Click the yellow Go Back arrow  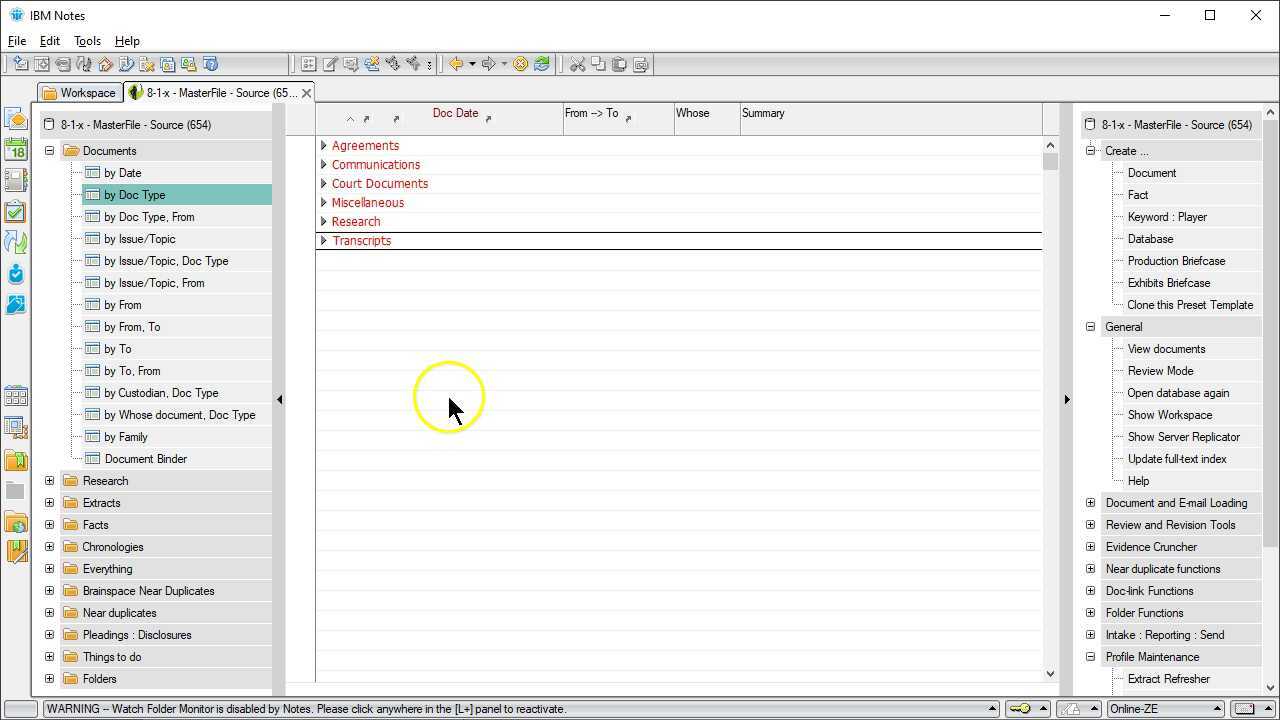click(456, 64)
